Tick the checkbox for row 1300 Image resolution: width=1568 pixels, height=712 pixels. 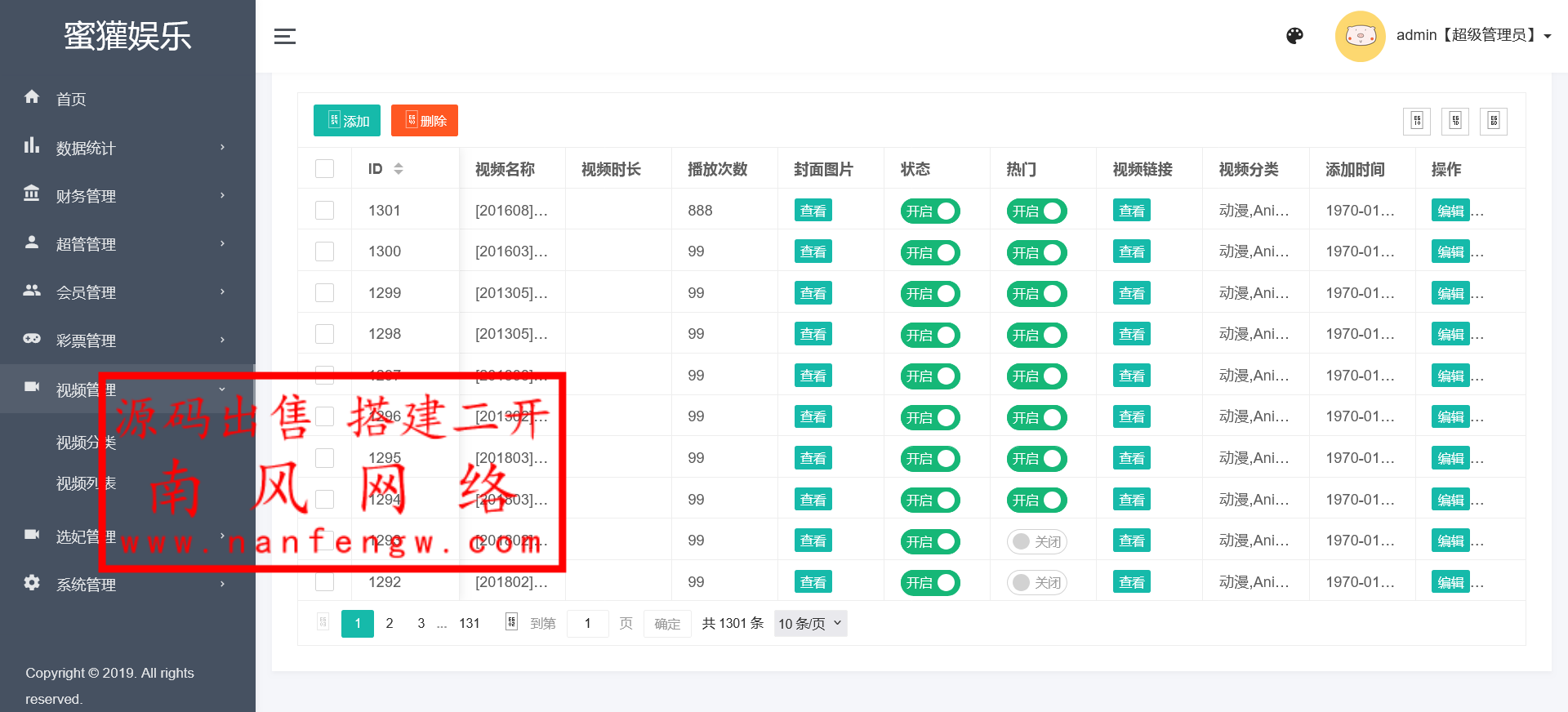click(x=325, y=251)
